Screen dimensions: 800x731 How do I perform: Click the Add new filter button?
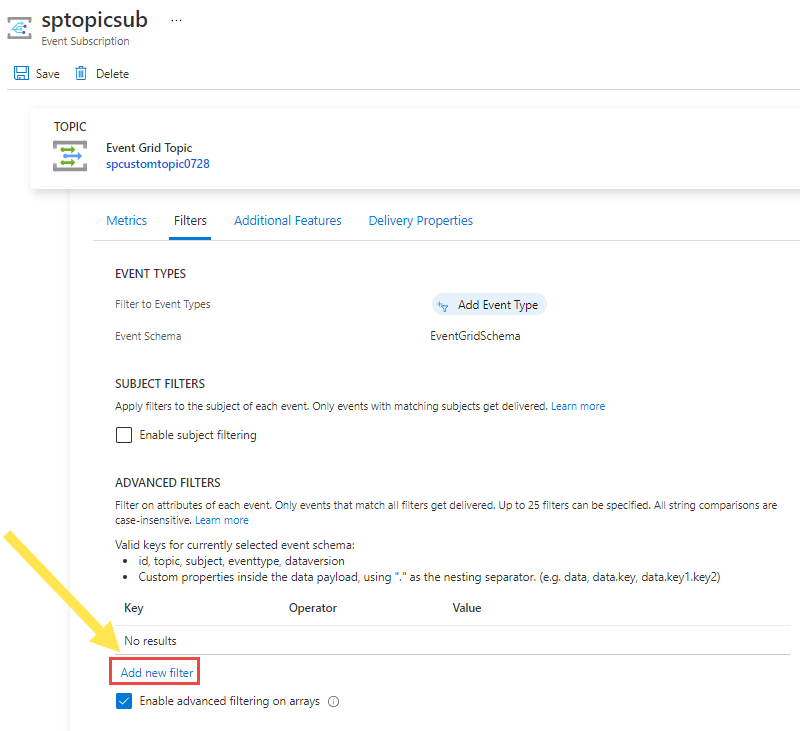tap(154, 671)
